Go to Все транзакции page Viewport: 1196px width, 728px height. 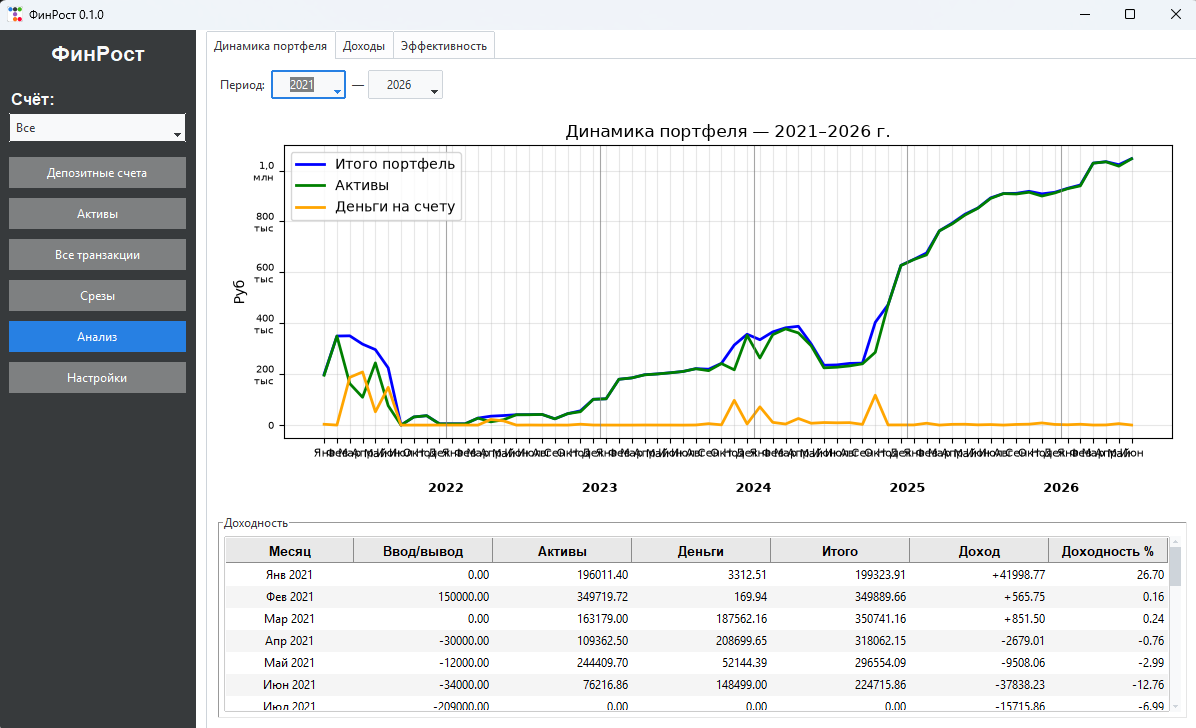(97, 255)
